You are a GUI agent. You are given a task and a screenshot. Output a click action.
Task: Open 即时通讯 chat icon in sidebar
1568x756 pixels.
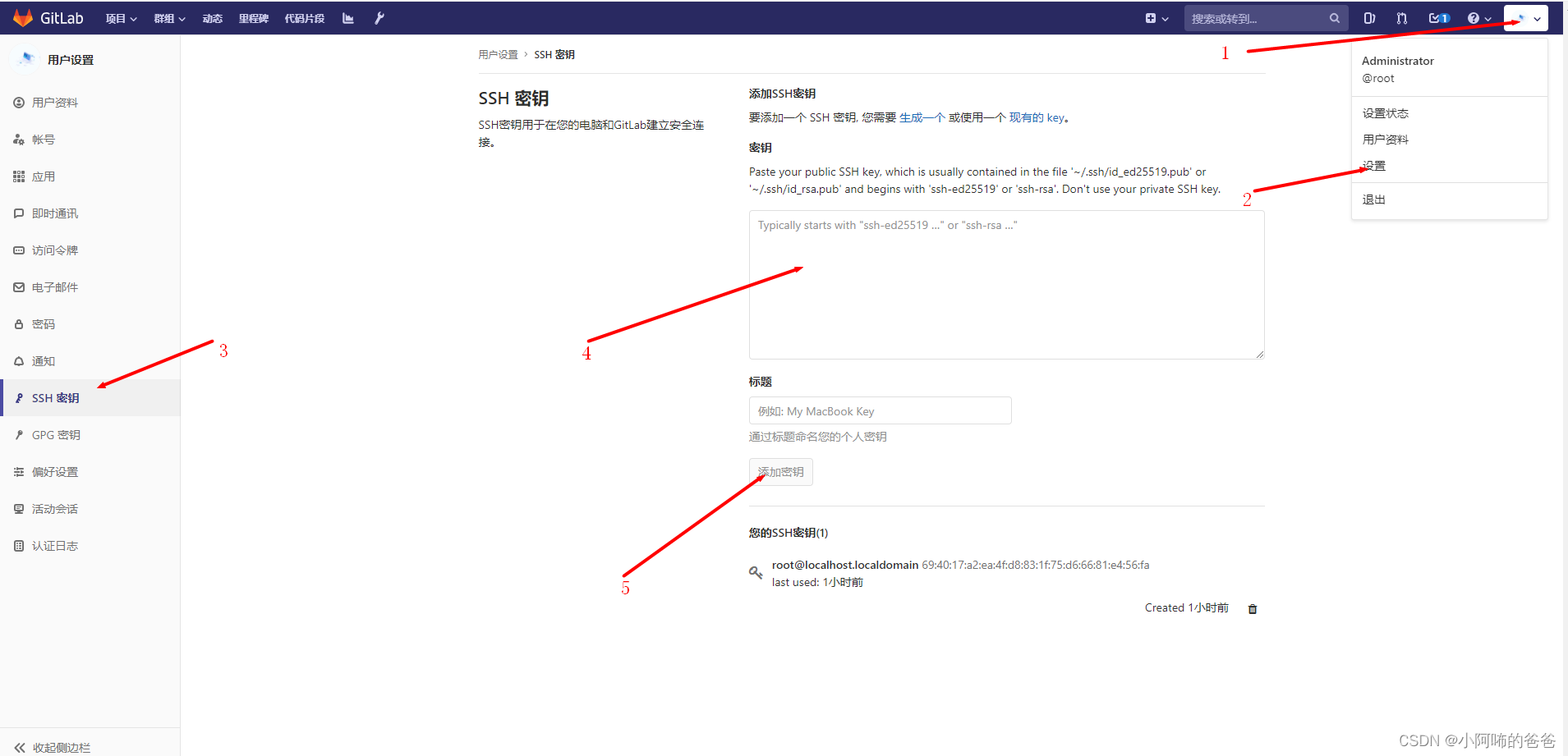point(19,213)
